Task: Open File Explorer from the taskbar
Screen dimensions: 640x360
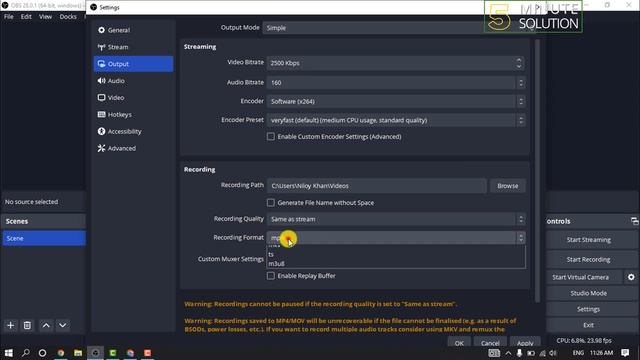Action: [78, 353]
